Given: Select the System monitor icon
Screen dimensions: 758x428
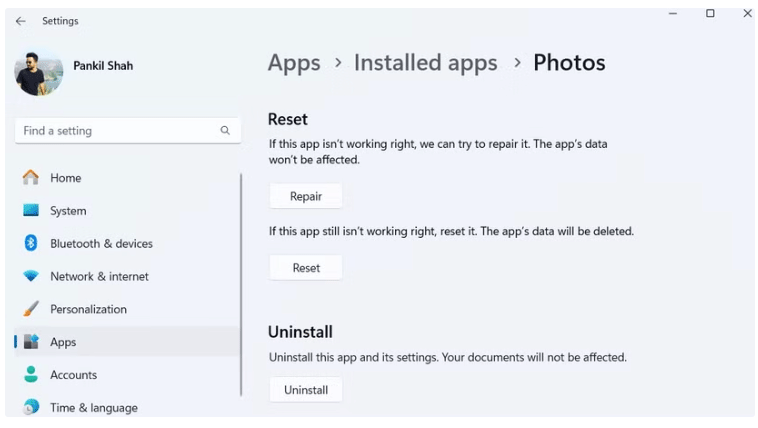Looking at the screenshot, I should (31, 211).
